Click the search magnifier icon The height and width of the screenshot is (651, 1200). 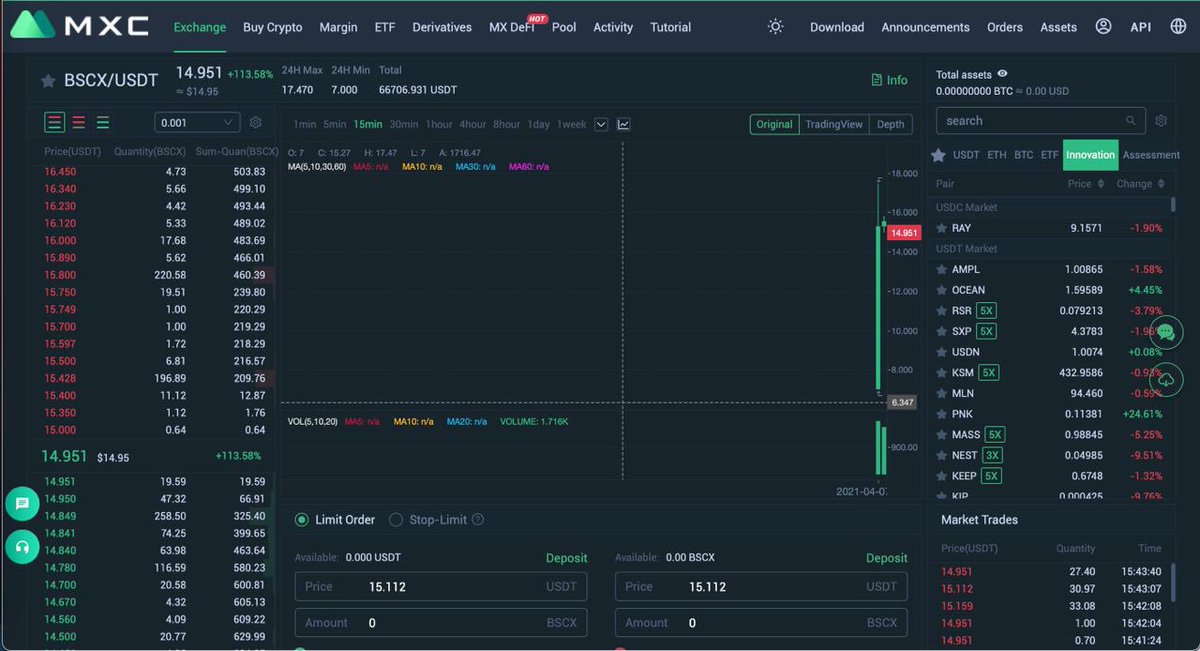point(1132,121)
